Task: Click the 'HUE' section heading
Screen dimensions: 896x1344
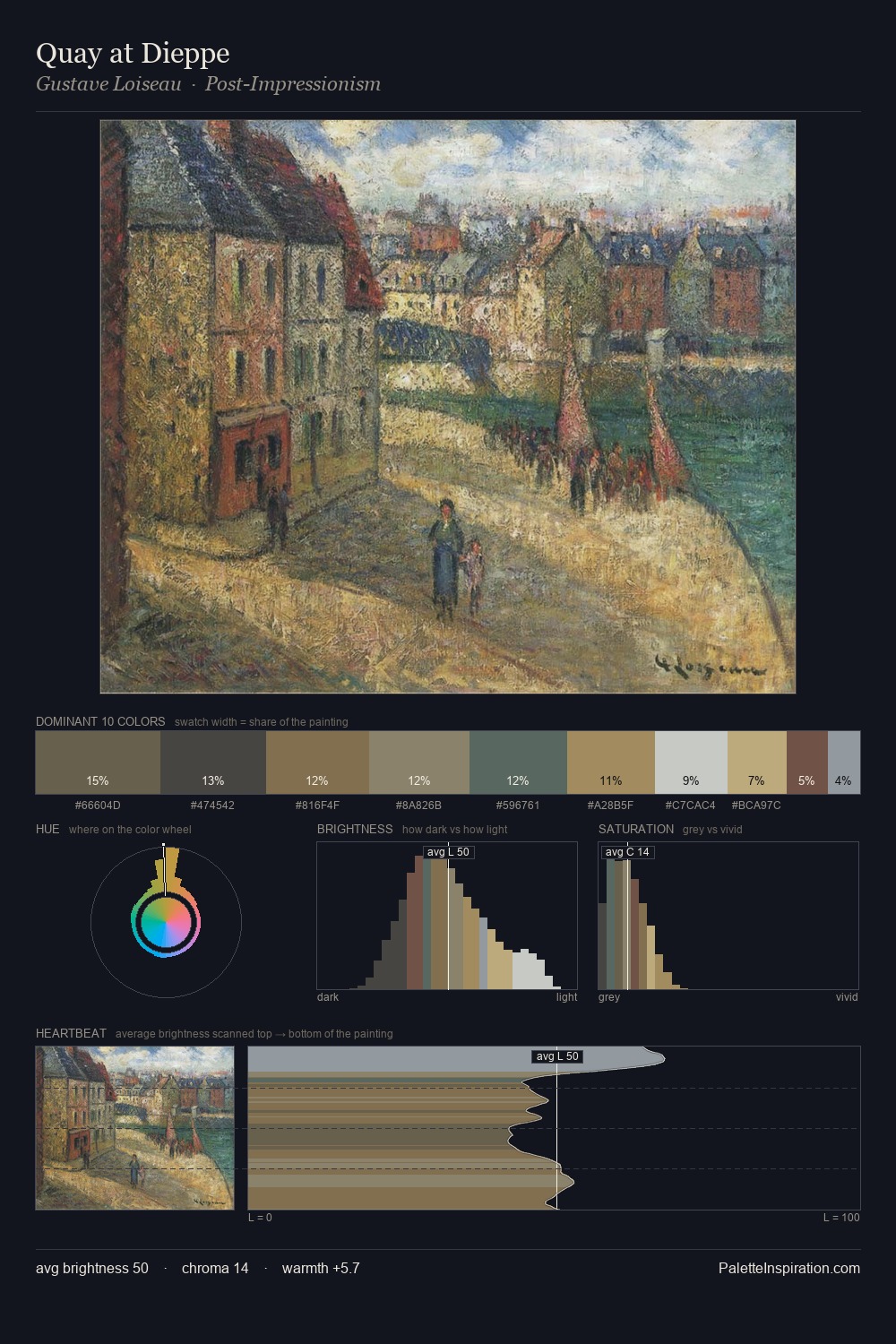Action: (47, 829)
